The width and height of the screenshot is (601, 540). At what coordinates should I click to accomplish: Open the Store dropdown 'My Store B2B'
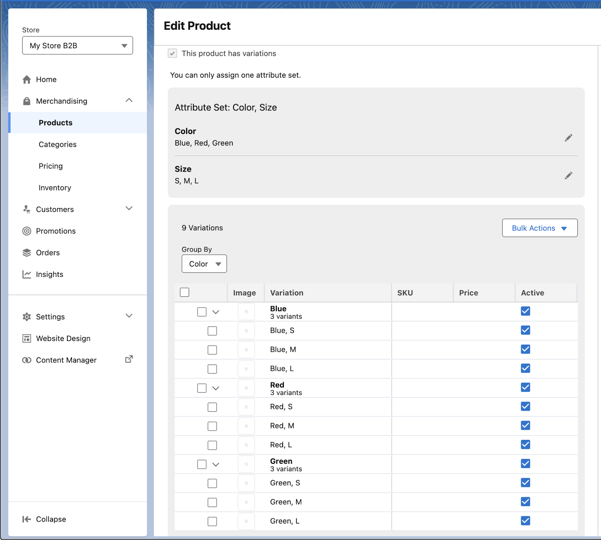point(77,46)
